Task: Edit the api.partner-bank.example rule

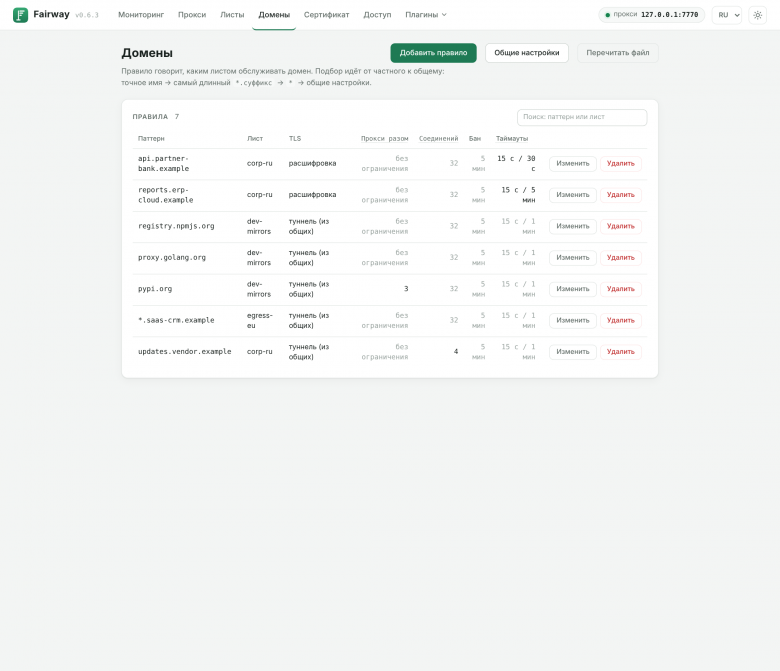Action: (x=573, y=164)
